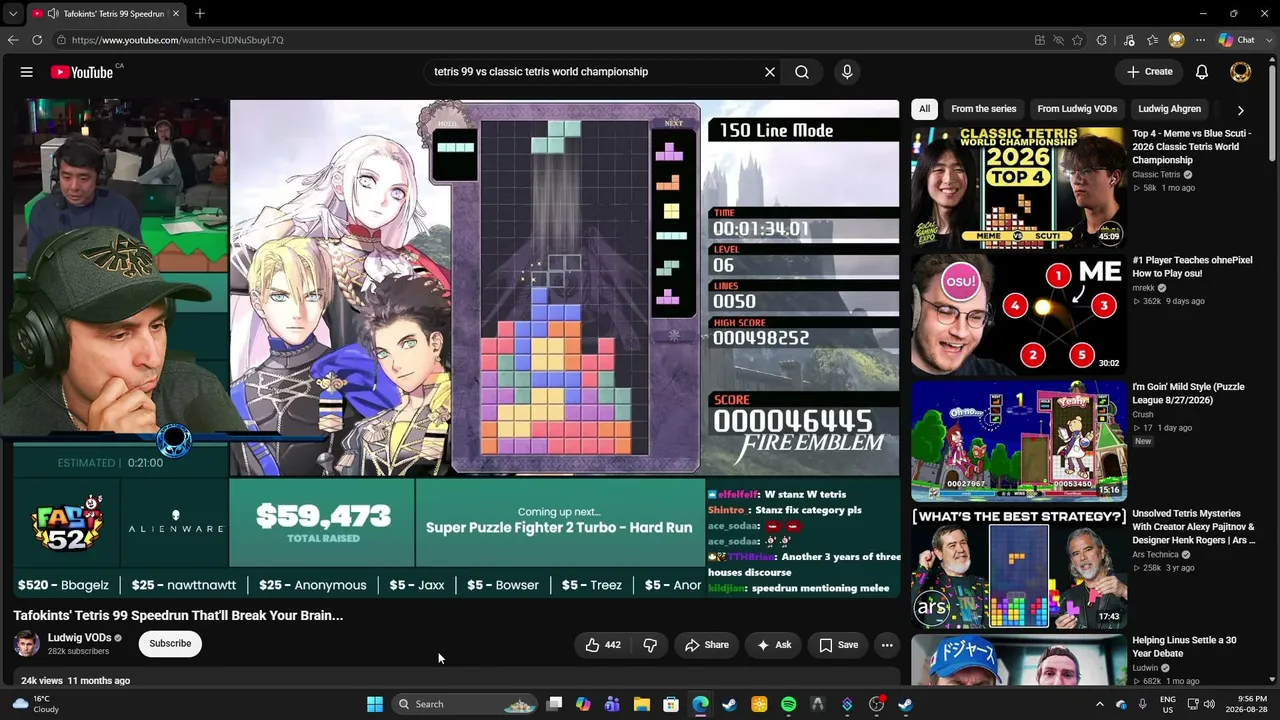The height and width of the screenshot is (720, 1280).
Task: Open Microsoft Teams from taskbar
Action: click(612, 704)
